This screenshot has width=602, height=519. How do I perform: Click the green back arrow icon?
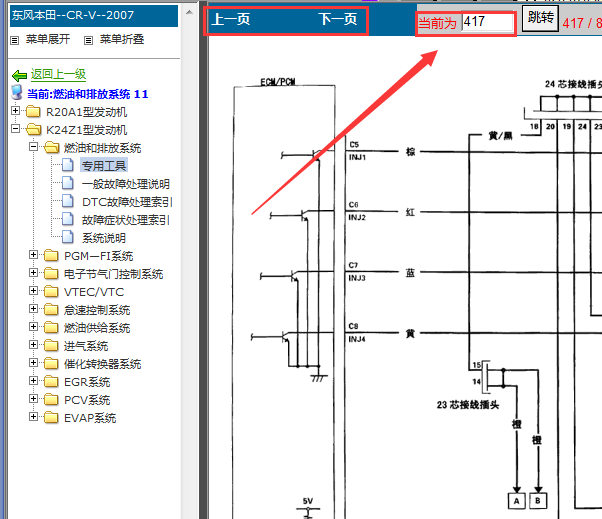click(x=19, y=75)
